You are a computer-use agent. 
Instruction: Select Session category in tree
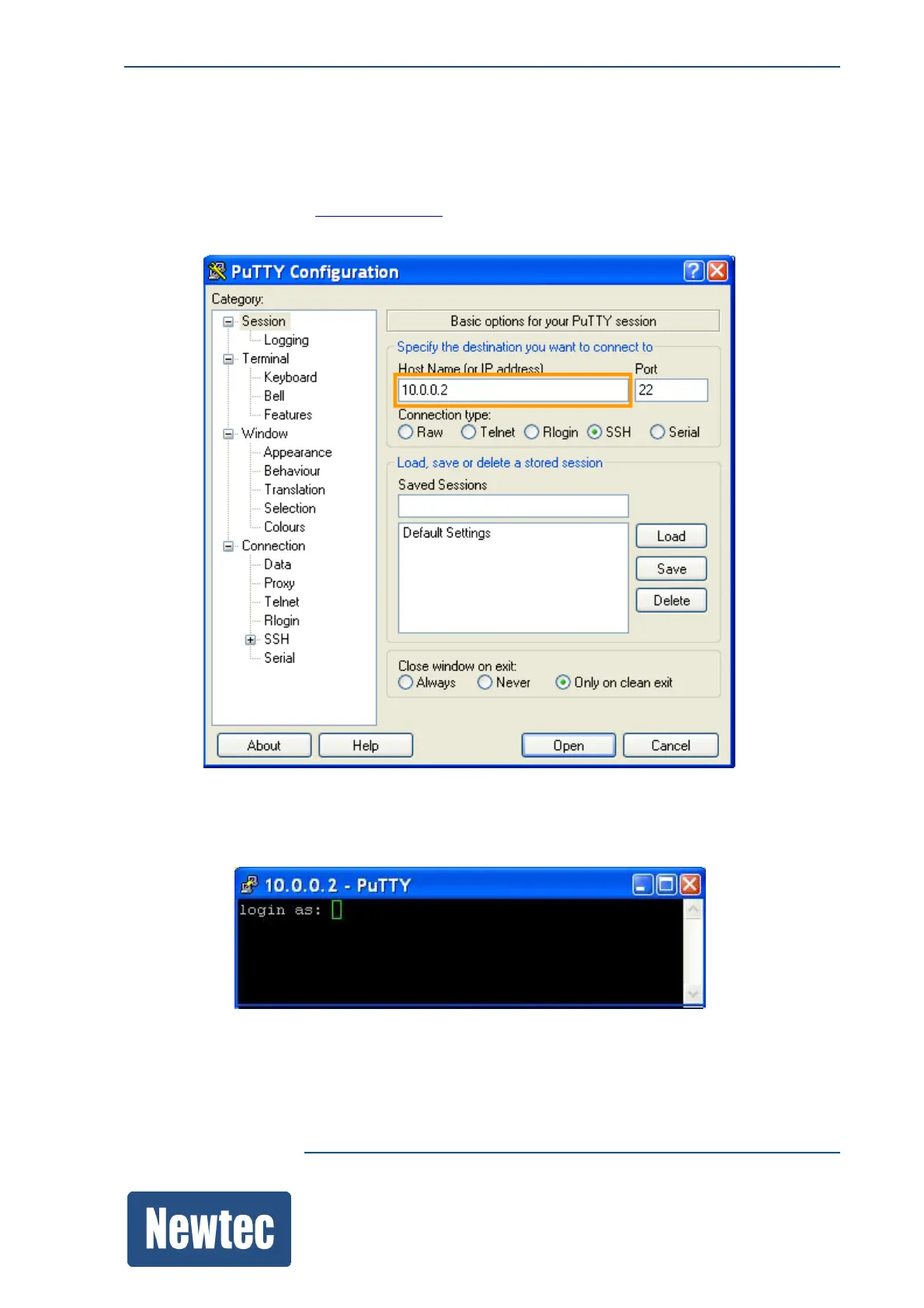click(263, 321)
